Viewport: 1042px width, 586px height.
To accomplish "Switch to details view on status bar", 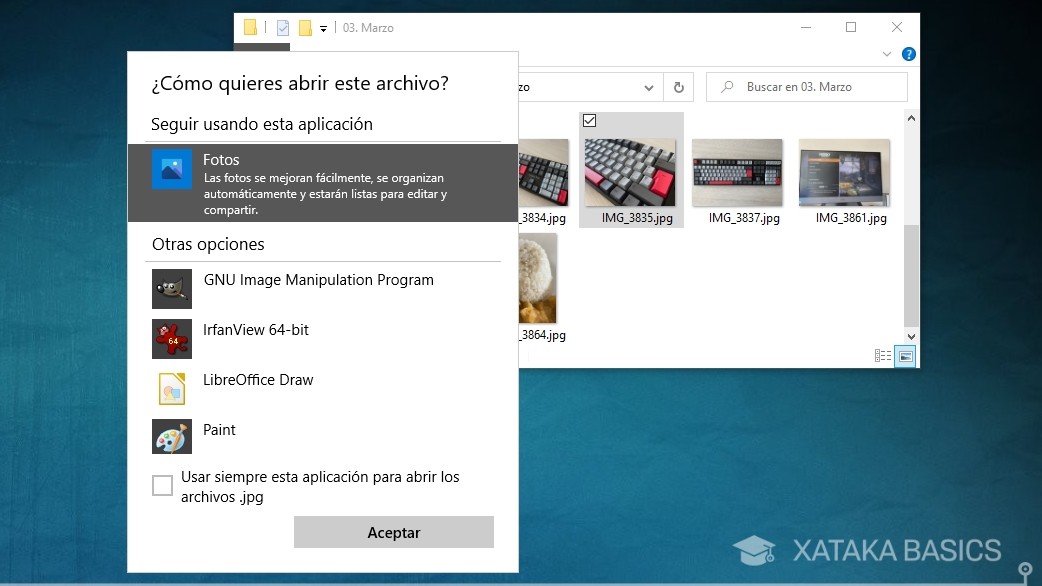I will coord(881,353).
